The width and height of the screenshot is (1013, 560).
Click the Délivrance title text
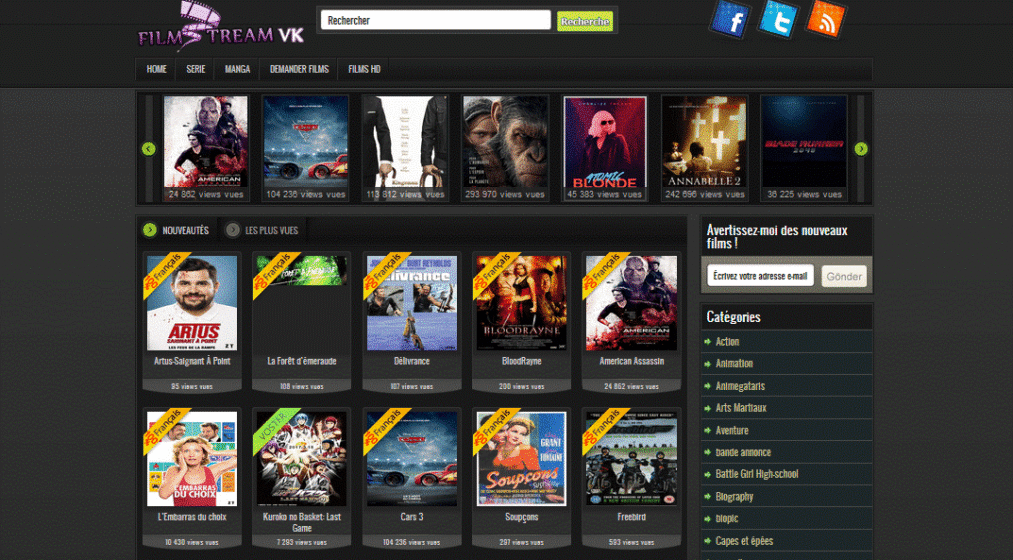412,361
